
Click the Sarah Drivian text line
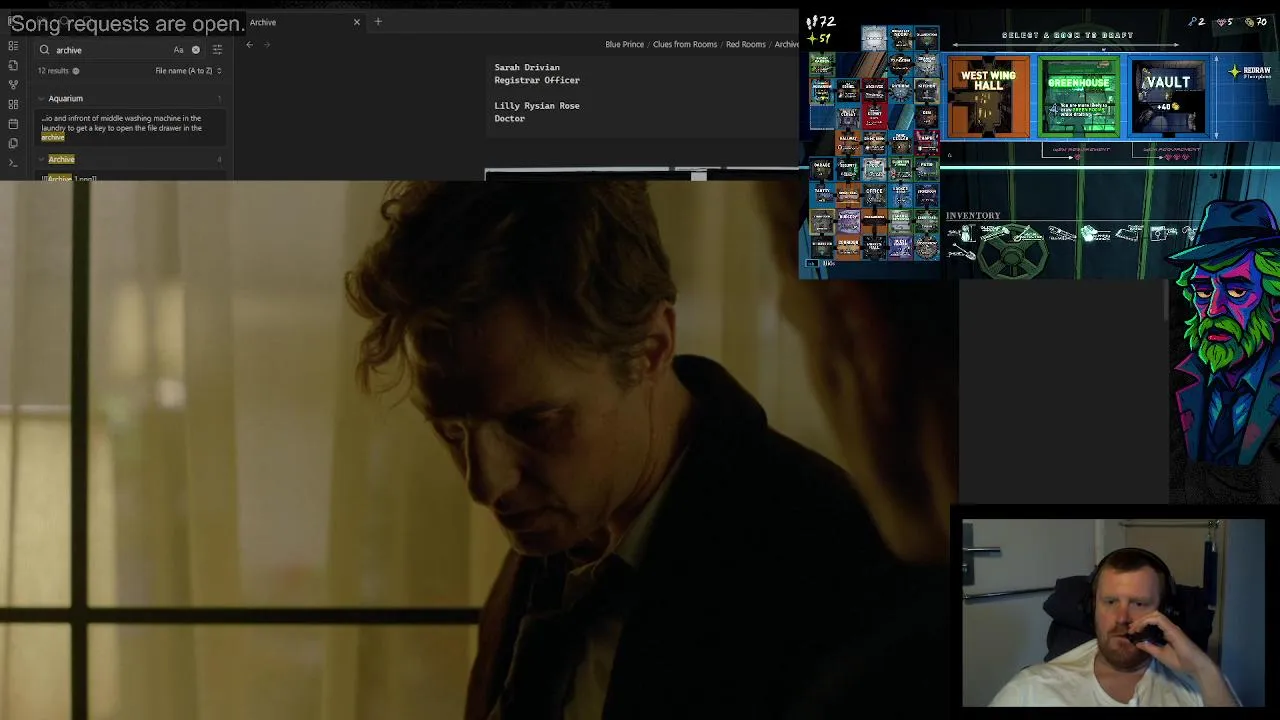pos(527,67)
